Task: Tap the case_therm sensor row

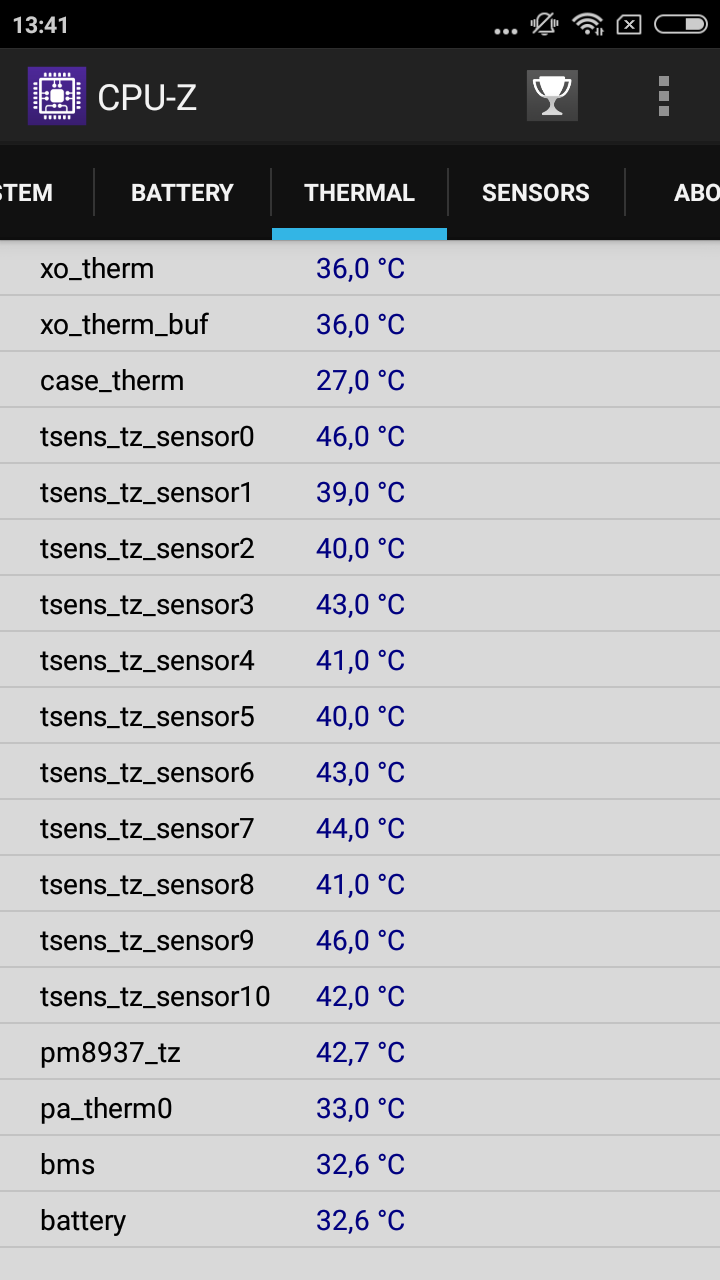Action: tap(360, 381)
